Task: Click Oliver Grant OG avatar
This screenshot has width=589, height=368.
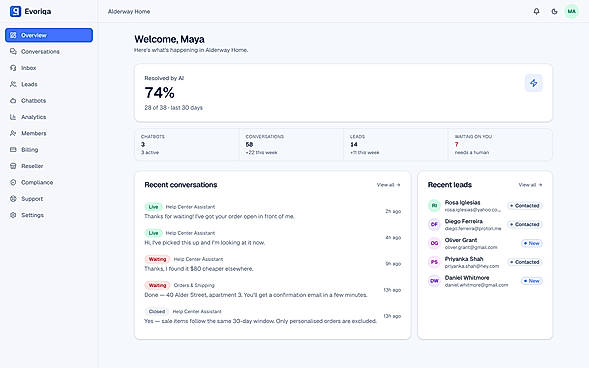Action: point(434,243)
